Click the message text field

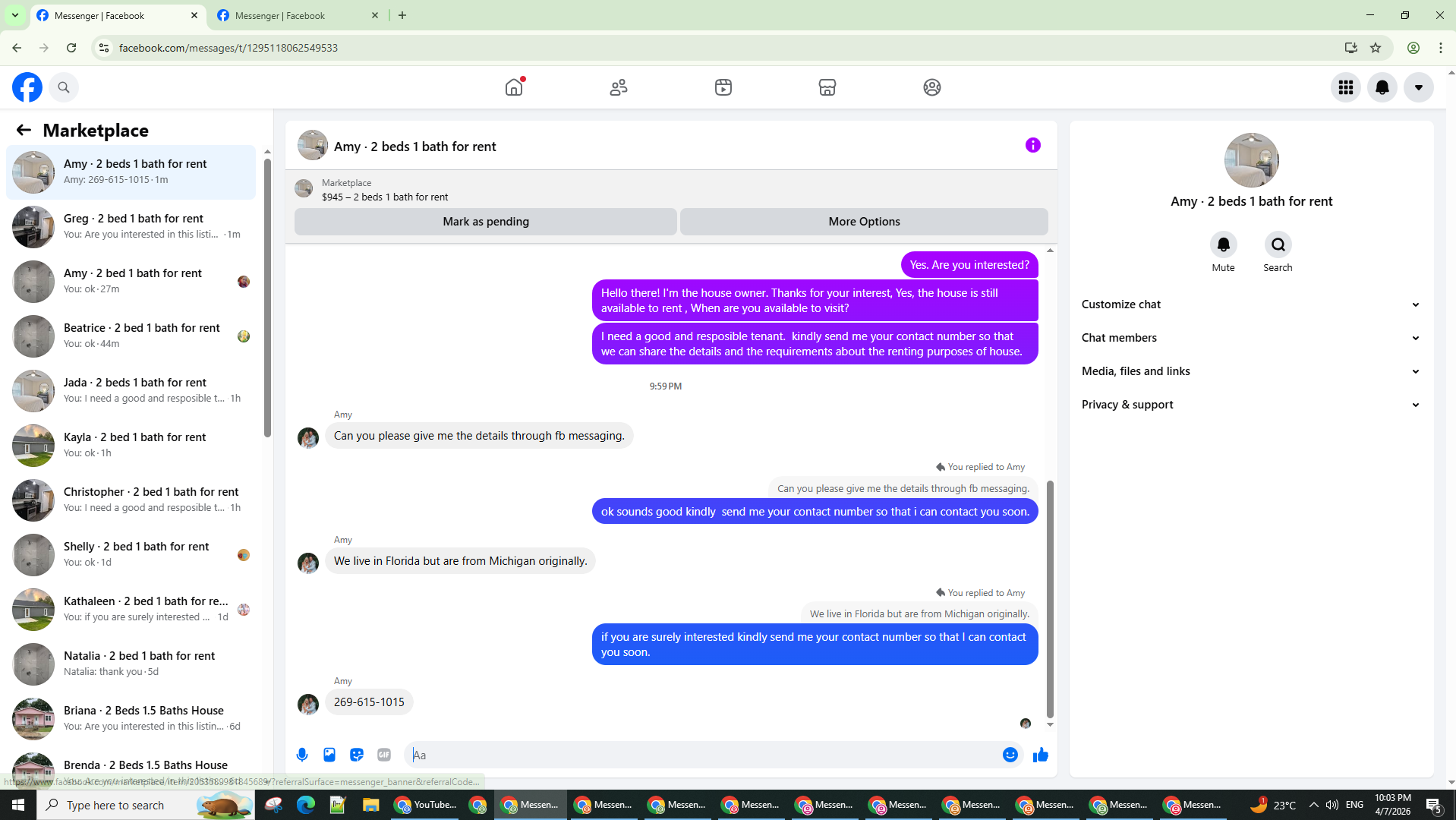pyautogui.click(x=704, y=755)
